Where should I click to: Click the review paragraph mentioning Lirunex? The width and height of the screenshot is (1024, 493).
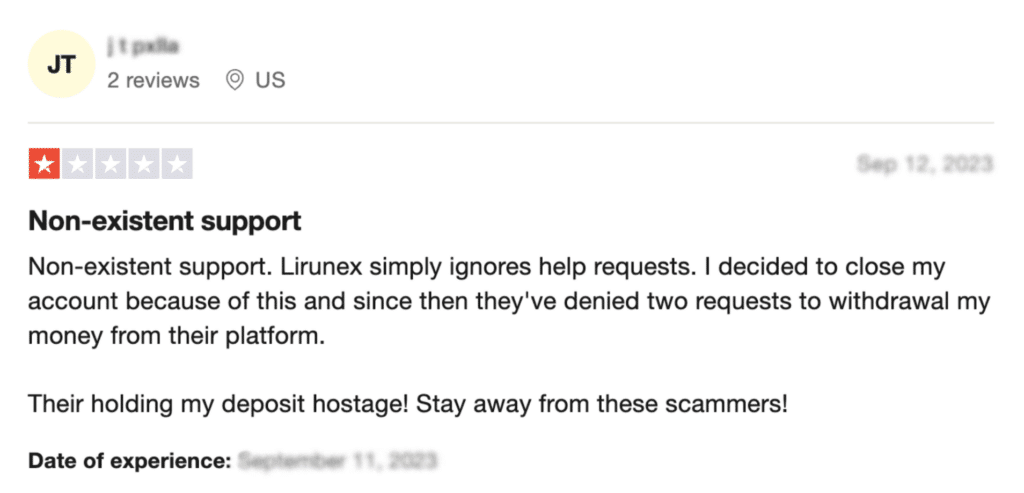click(x=509, y=303)
